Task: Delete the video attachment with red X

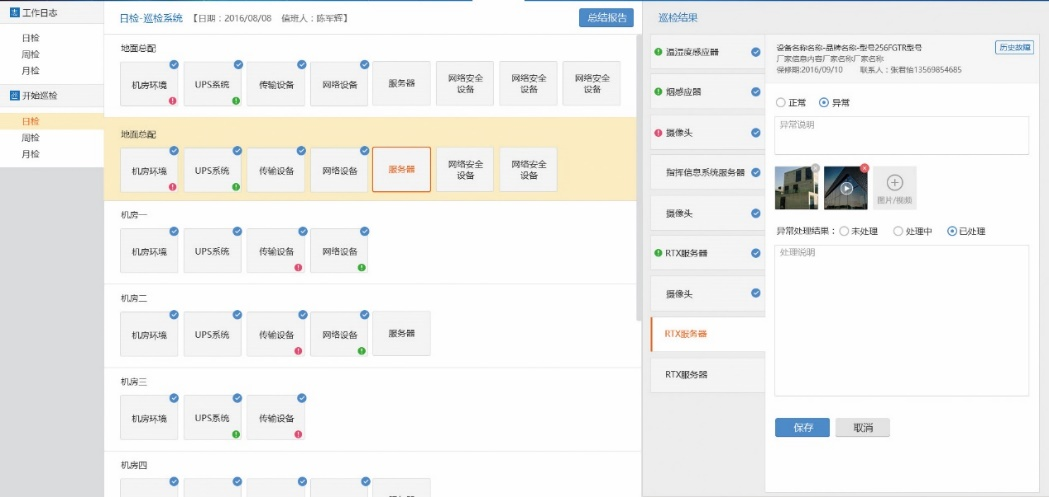Action: tap(864, 167)
